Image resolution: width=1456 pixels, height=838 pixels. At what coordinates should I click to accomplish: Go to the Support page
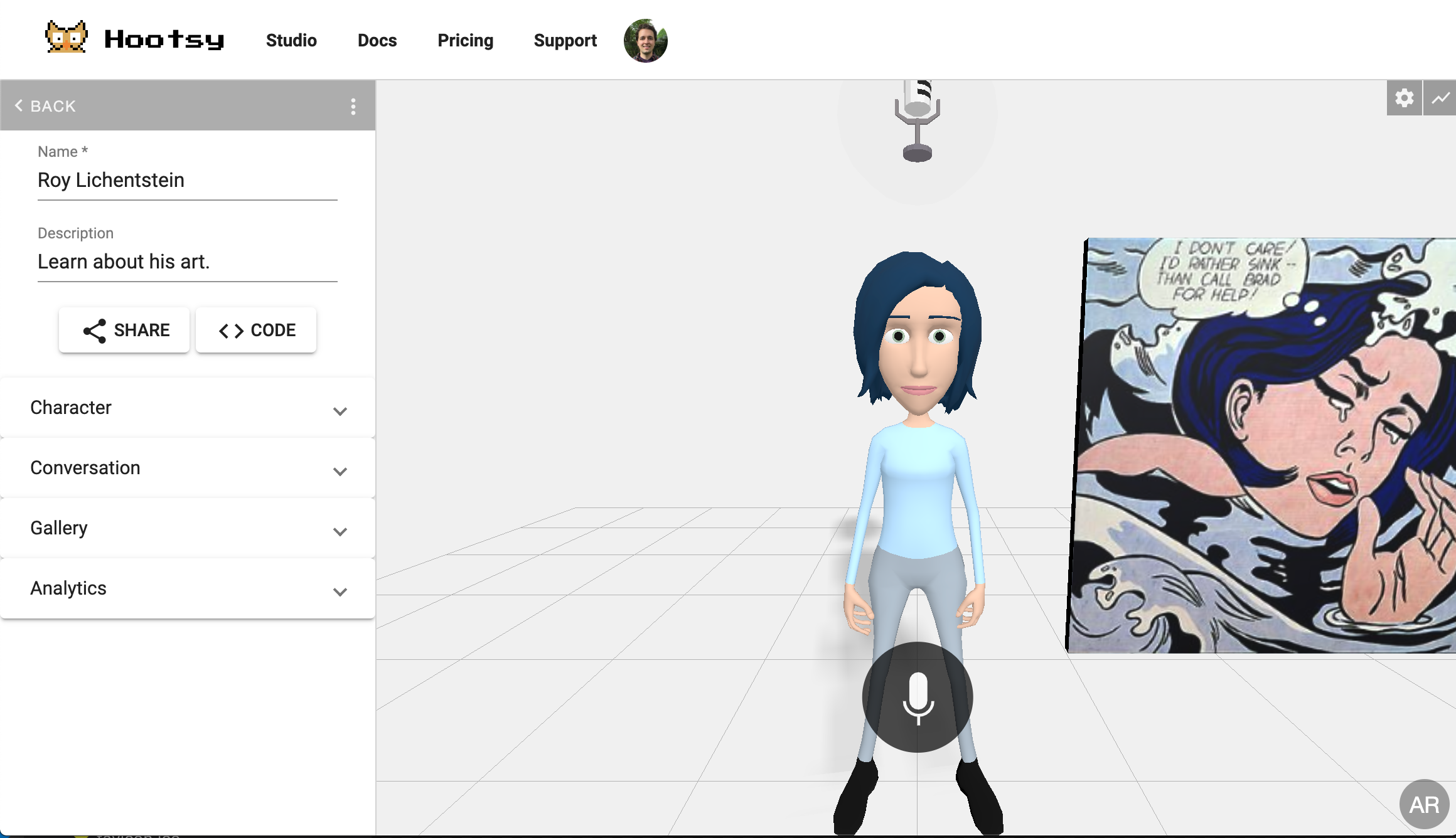(564, 40)
